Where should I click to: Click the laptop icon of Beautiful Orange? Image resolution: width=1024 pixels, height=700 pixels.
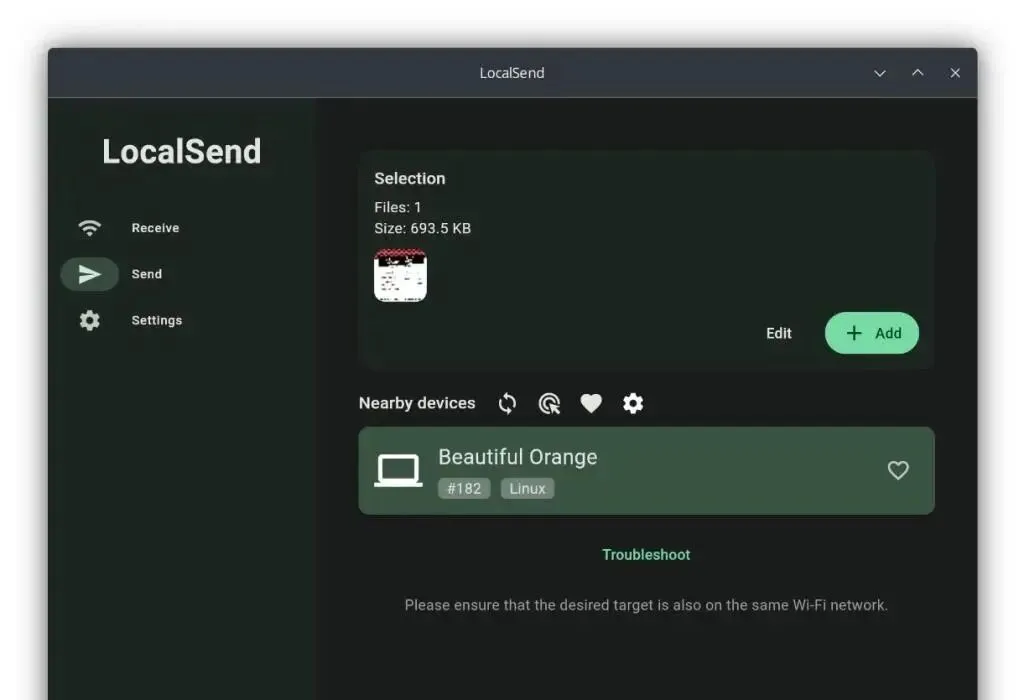398,470
